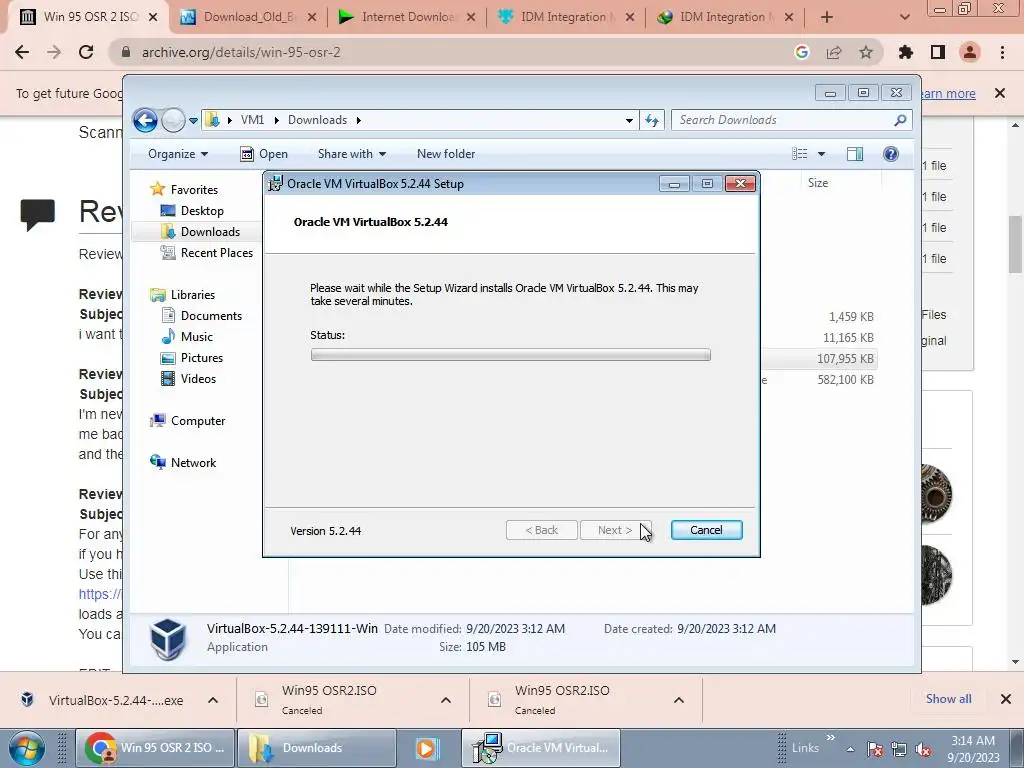This screenshot has width=1024, height=768.
Task: Click Show all downloads
Action: tap(948, 699)
